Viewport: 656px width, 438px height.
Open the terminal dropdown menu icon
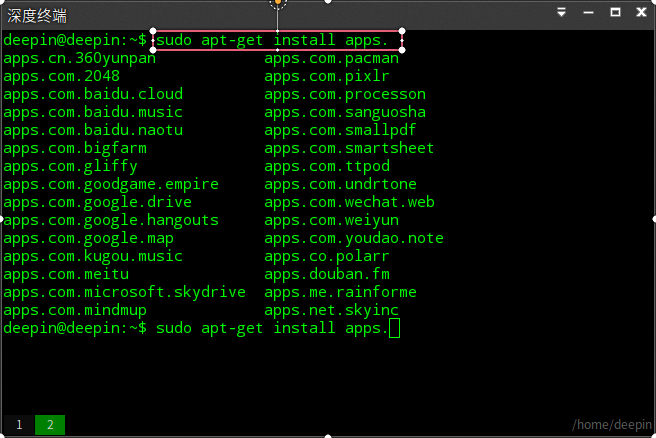click(x=561, y=12)
